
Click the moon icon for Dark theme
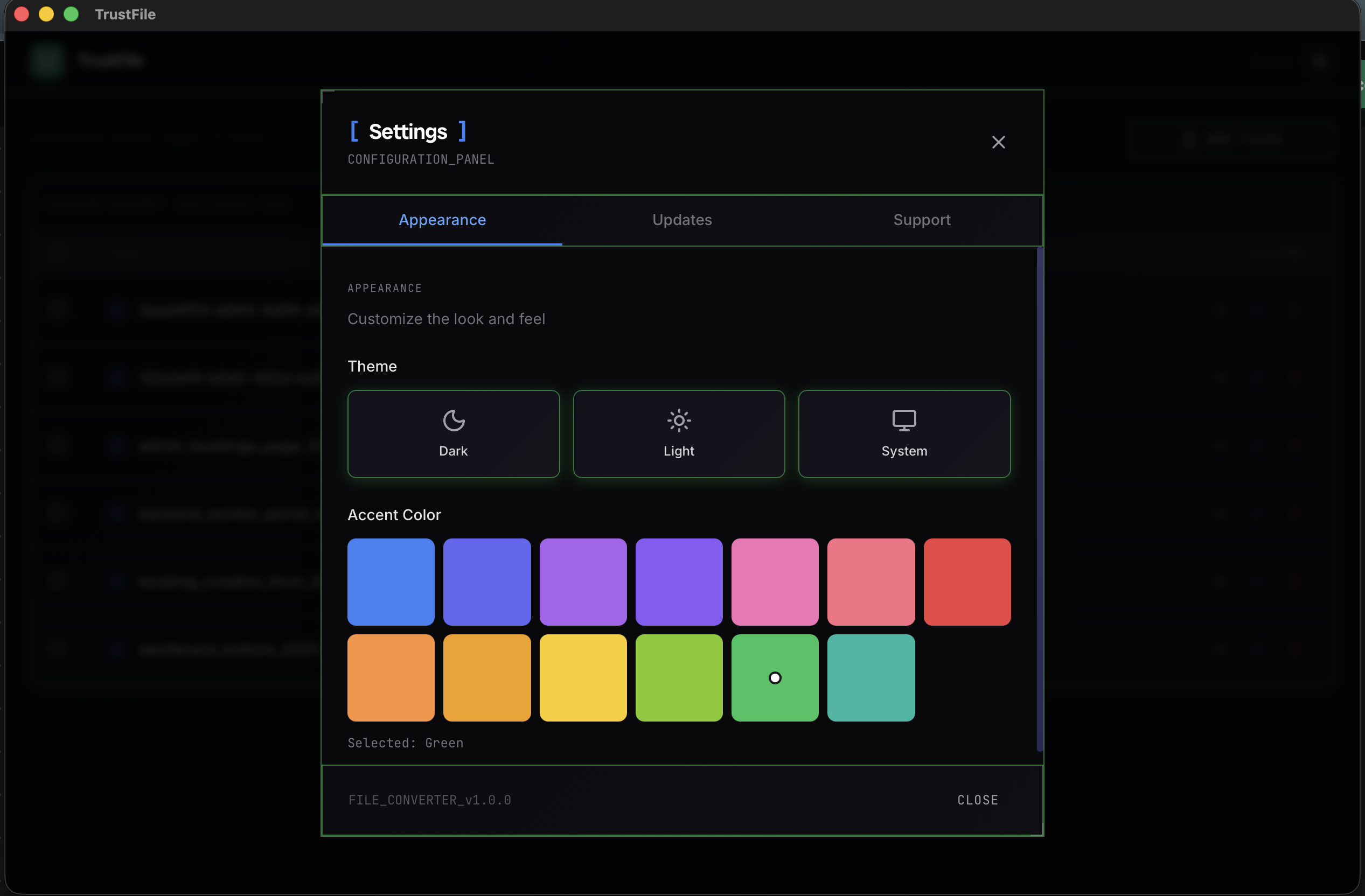click(453, 420)
